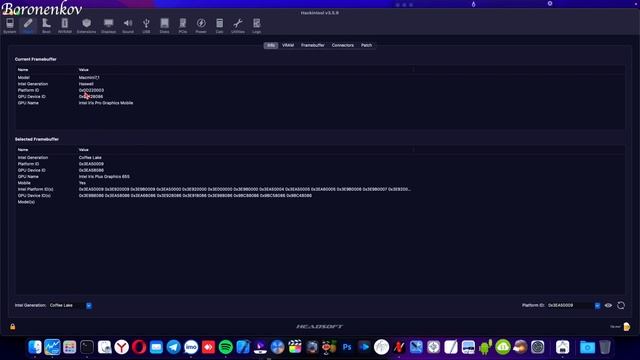The width and height of the screenshot is (640, 360).
Task: Switch to the Info tab
Action: click(x=271, y=45)
